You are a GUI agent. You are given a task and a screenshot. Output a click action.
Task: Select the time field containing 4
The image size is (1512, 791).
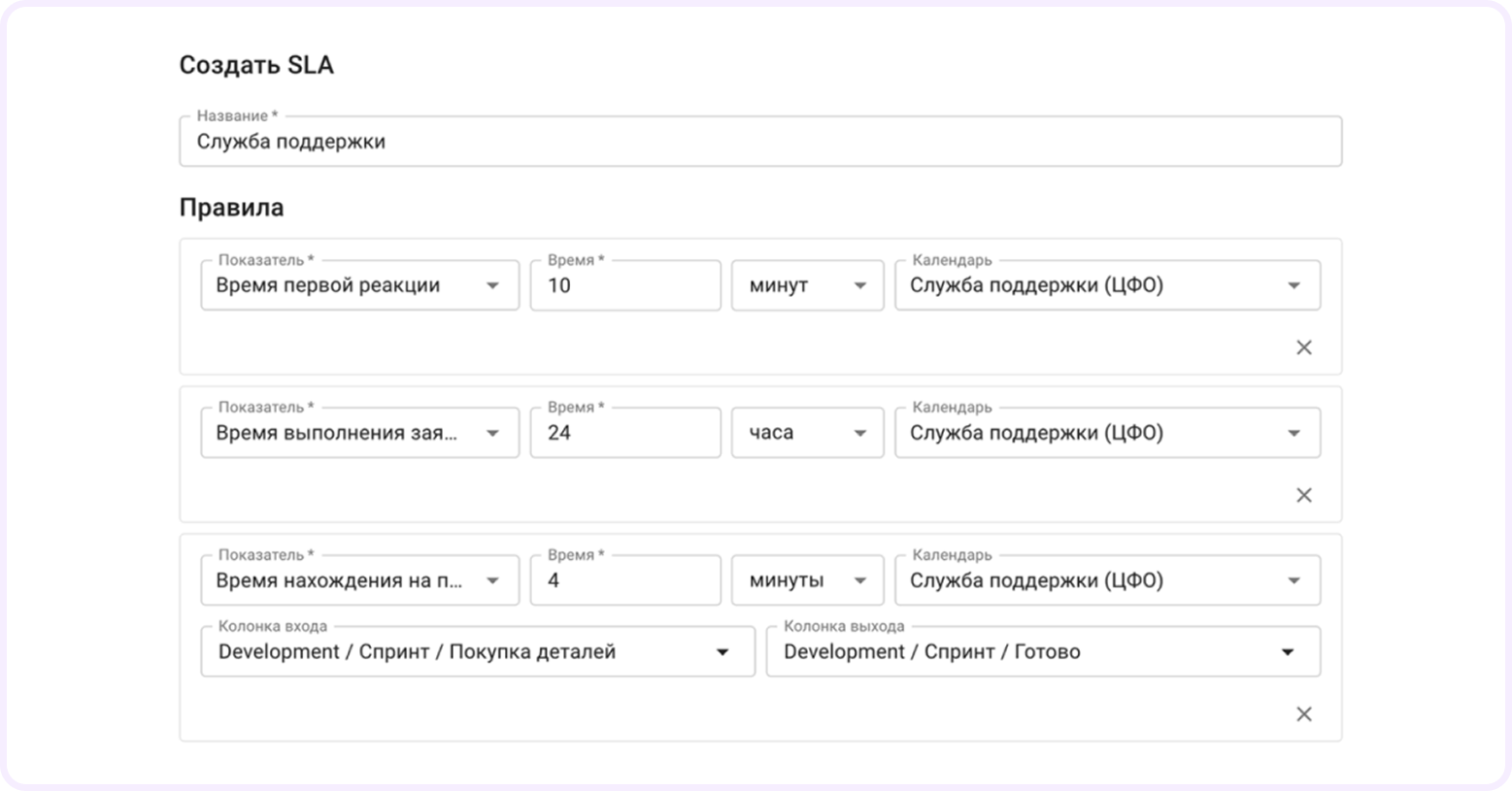click(624, 581)
